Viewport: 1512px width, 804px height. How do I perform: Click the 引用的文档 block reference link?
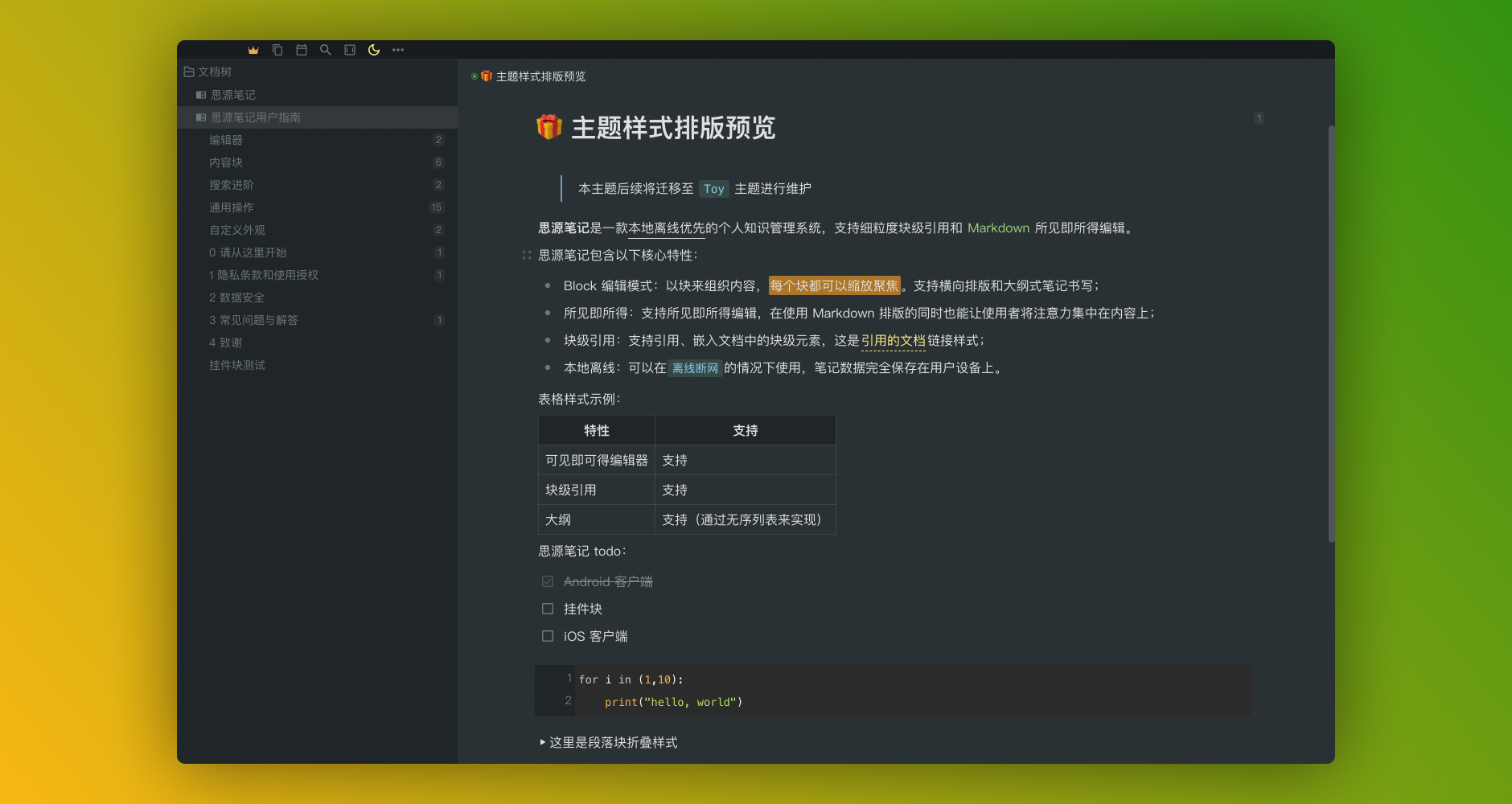click(893, 340)
